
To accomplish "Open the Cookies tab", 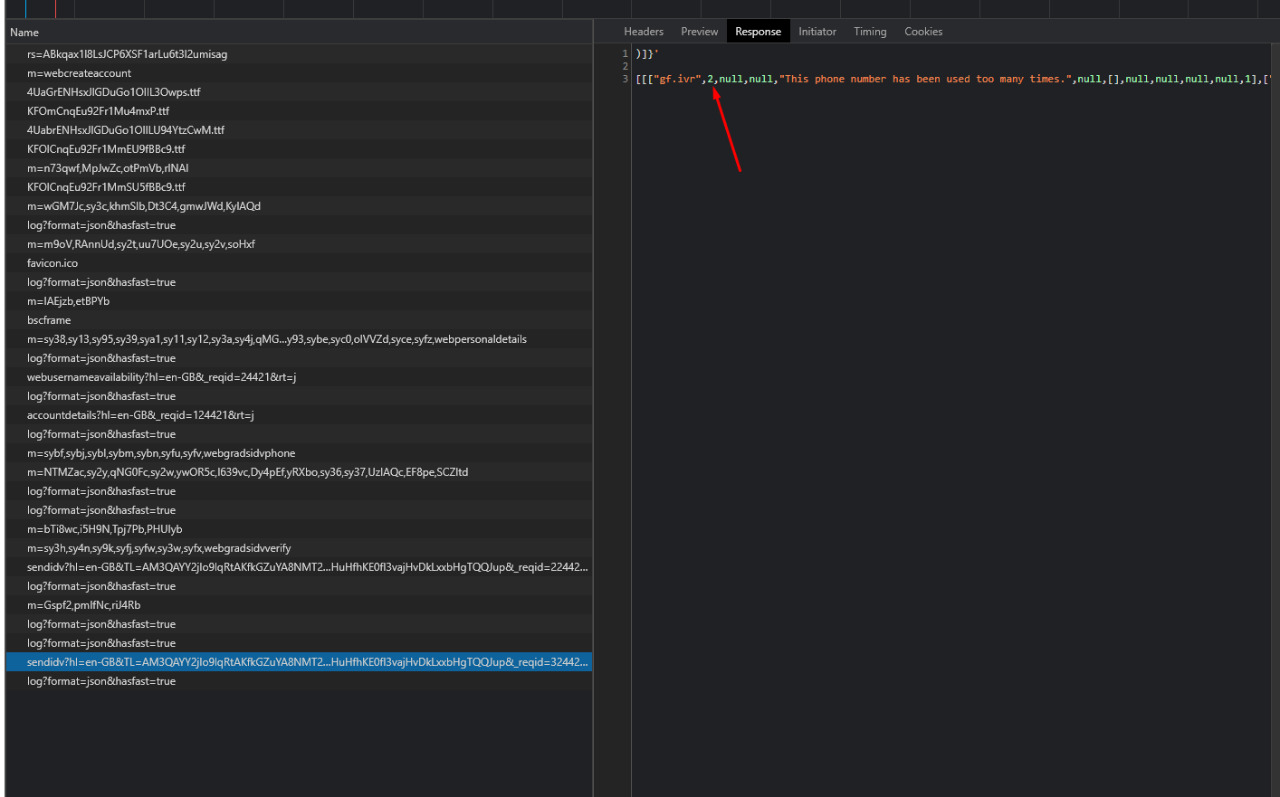I will 923,32.
